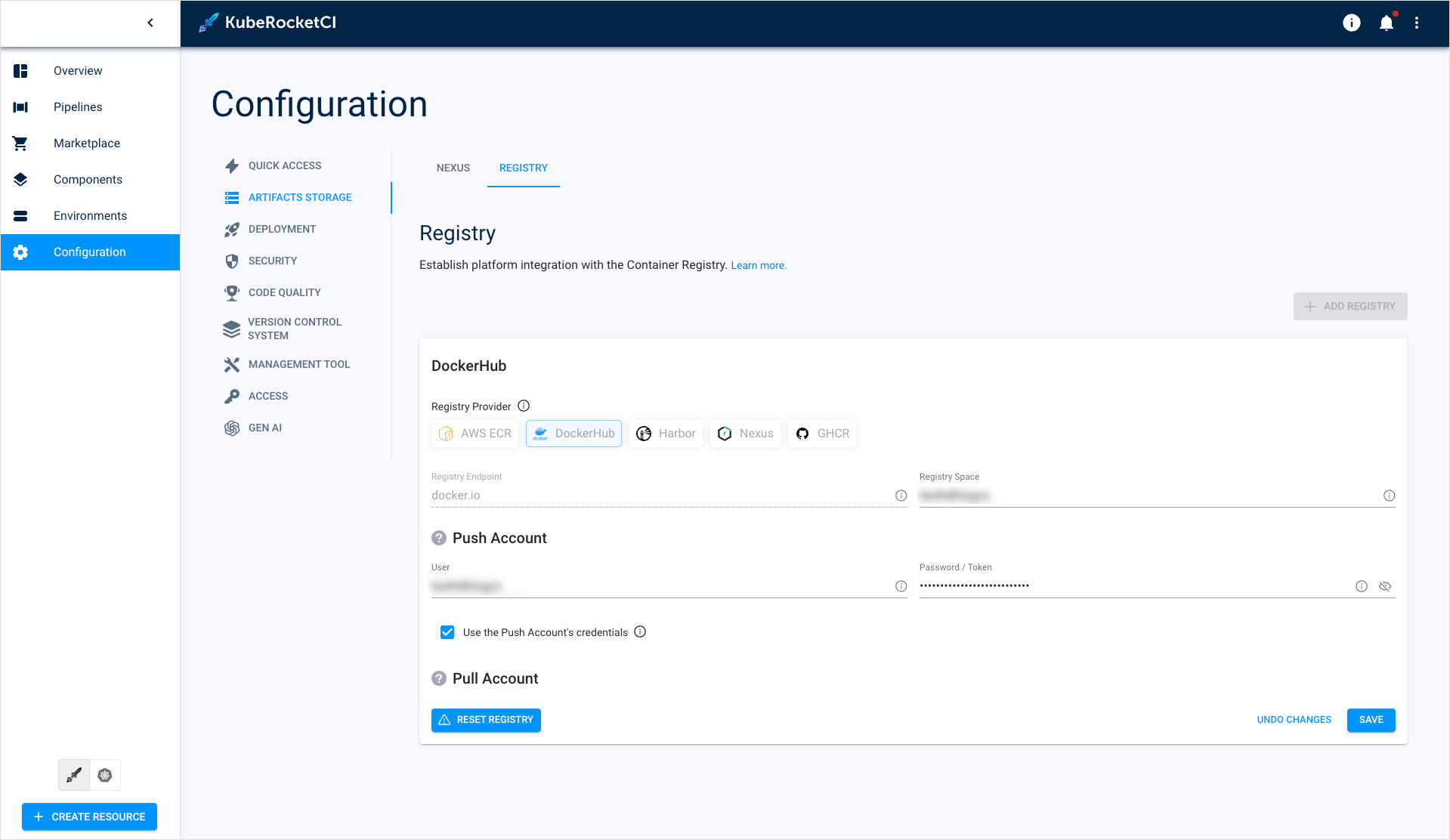This screenshot has width=1450, height=840.
Task: Open Deployment configuration section
Action: [x=301, y=229]
